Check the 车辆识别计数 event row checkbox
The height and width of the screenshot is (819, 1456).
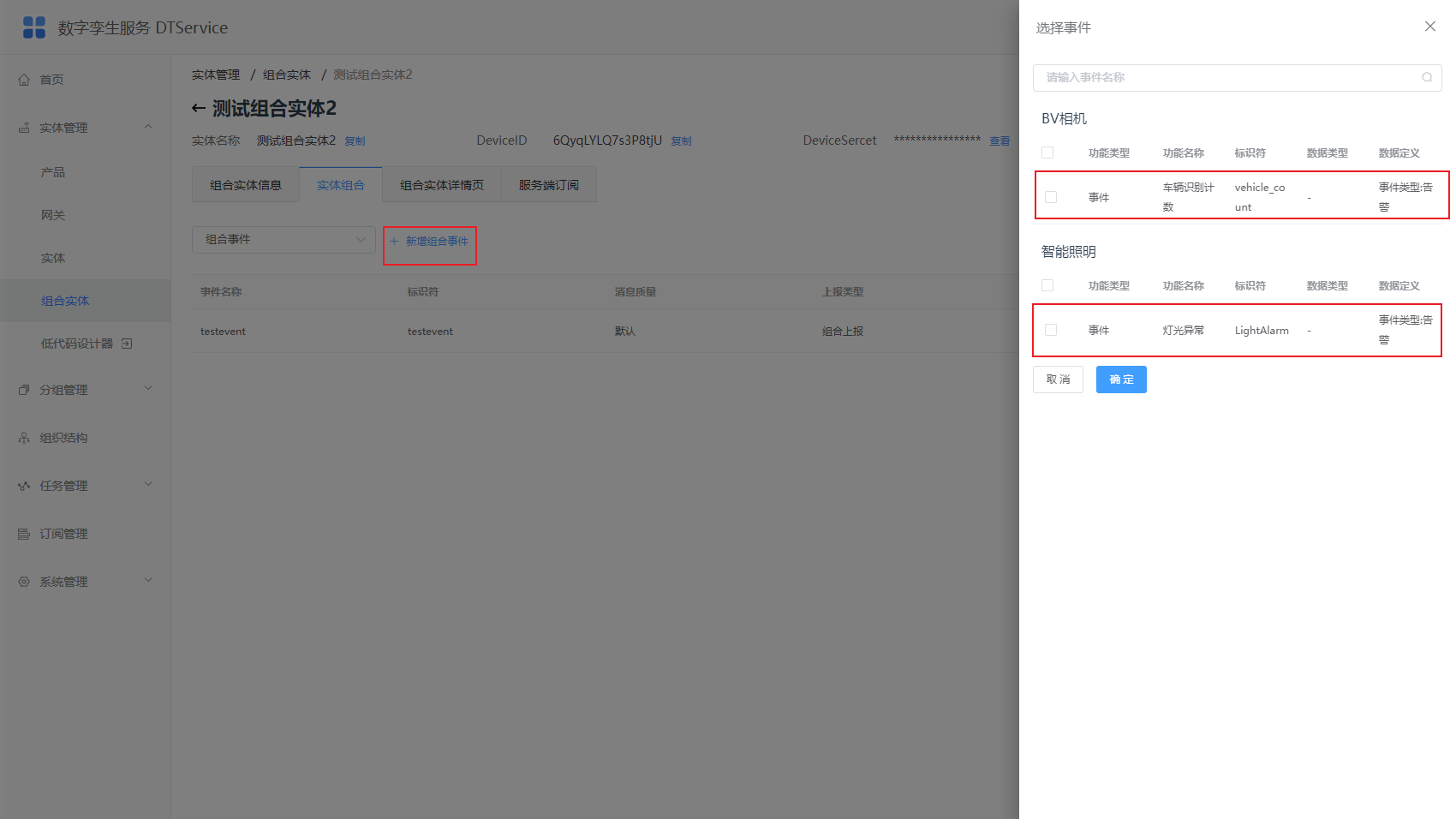[x=1051, y=197]
